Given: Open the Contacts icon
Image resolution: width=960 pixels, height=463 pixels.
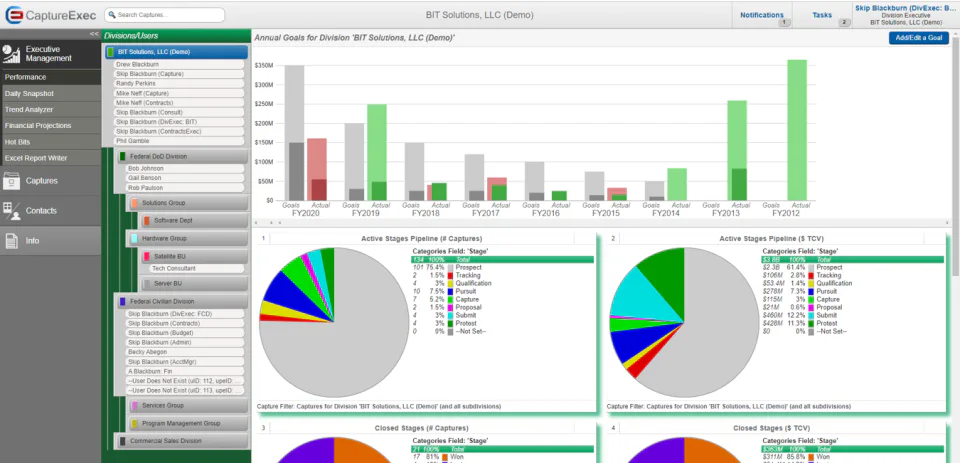Looking at the screenshot, I should (12, 211).
